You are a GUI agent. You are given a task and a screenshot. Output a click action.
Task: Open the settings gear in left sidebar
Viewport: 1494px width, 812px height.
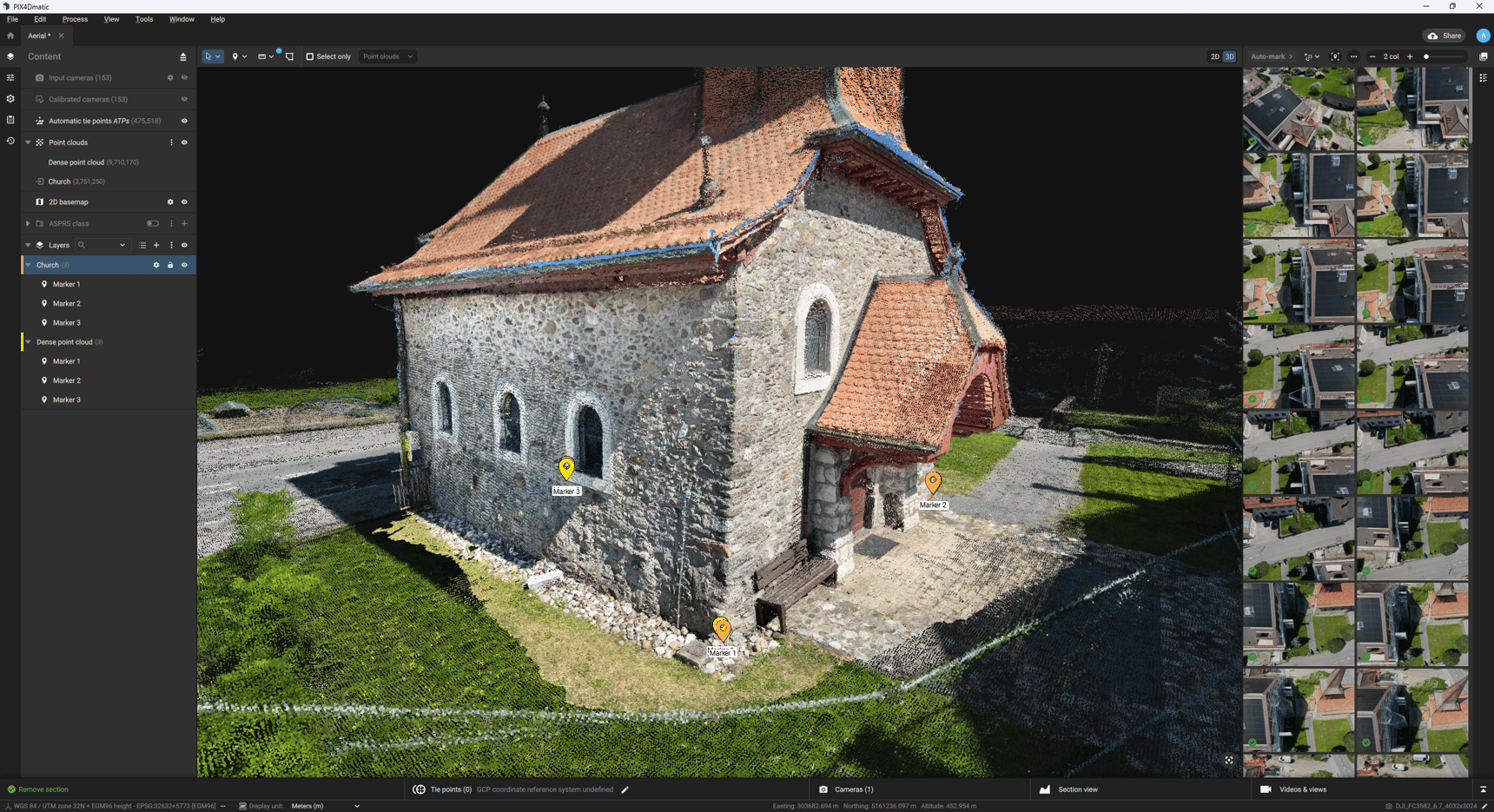click(10, 99)
